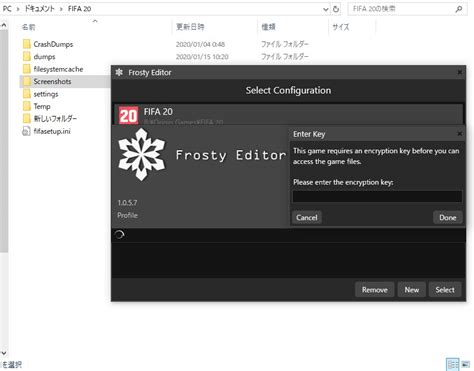The width and height of the screenshot is (474, 371).
Task: Sort by 種類 column header
Action: [268, 27]
